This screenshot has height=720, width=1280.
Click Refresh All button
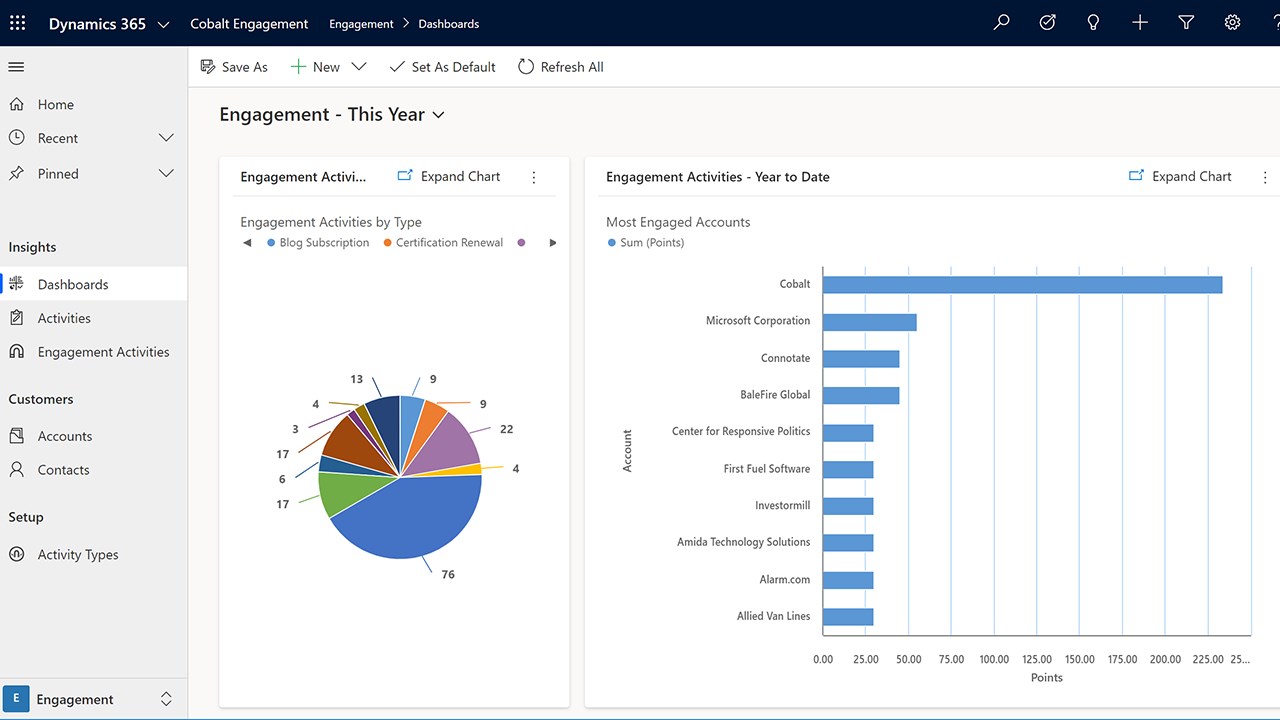coord(560,67)
